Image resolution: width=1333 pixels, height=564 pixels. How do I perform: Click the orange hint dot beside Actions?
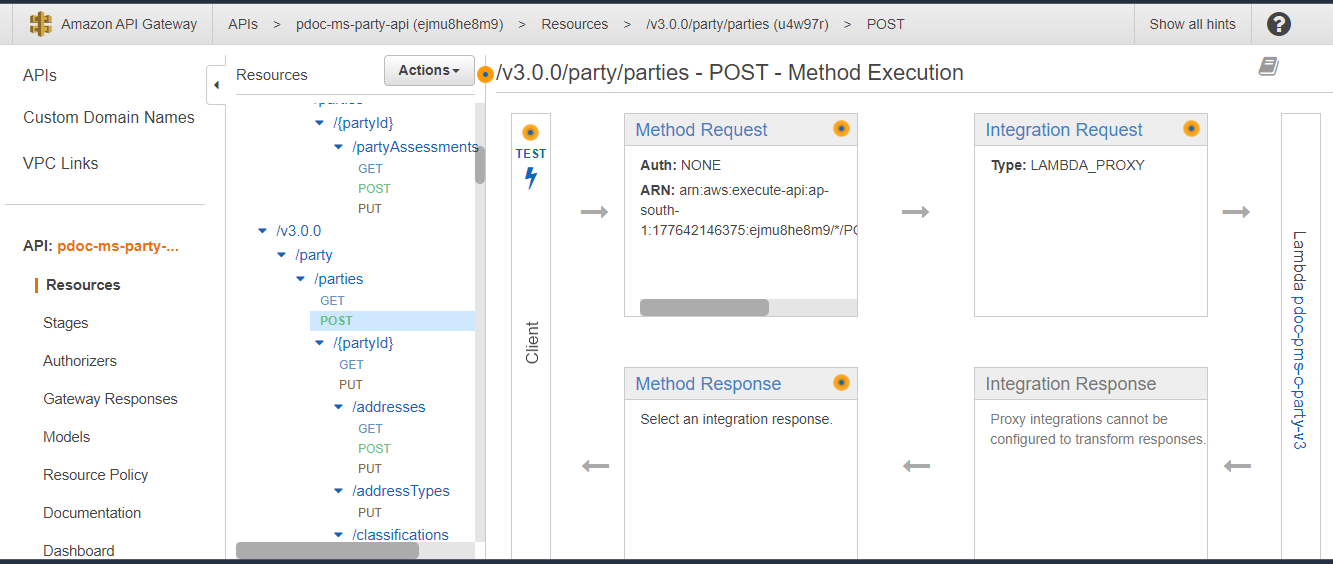[x=486, y=74]
